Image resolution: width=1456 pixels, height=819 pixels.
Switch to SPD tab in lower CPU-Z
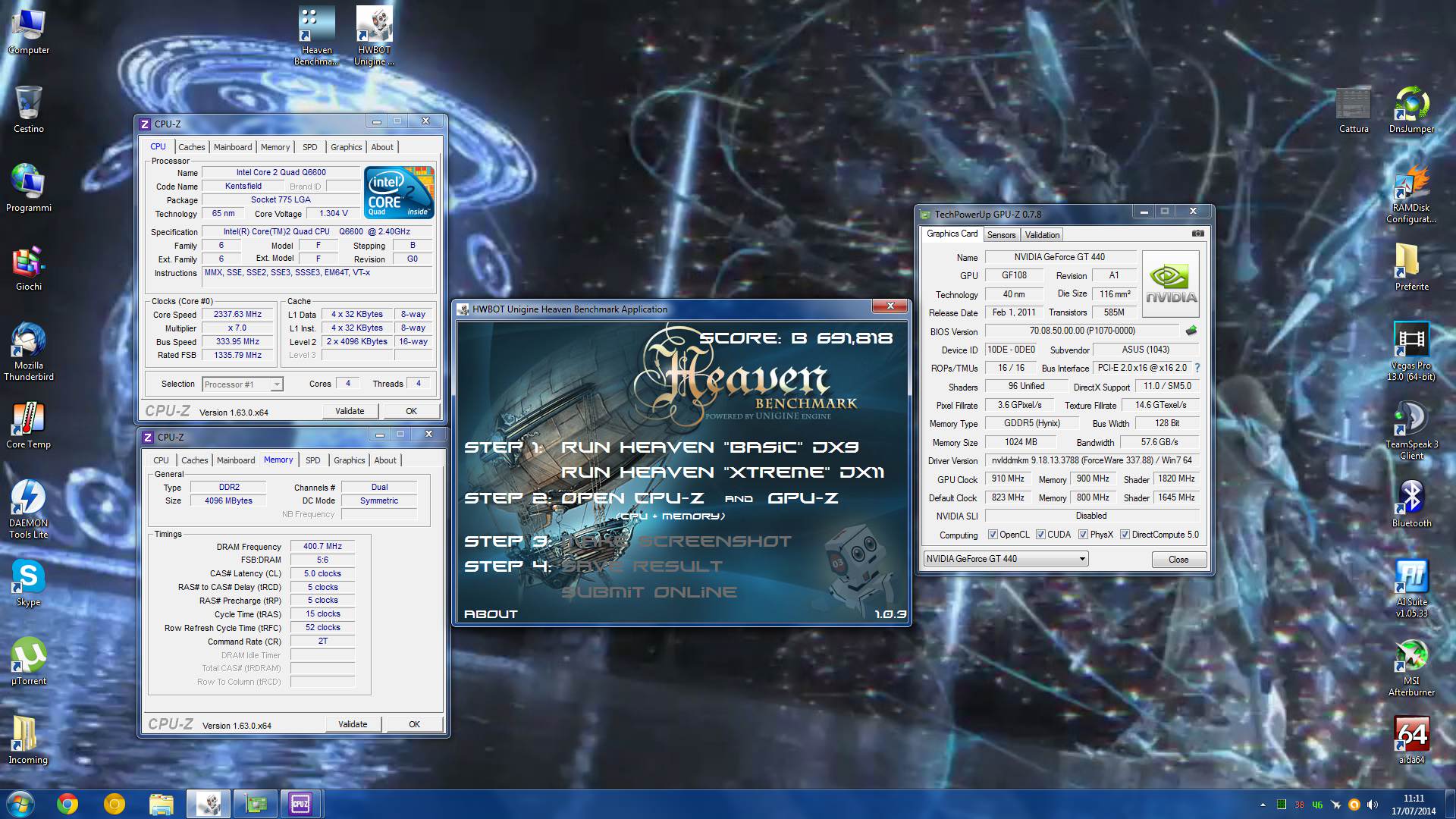(x=312, y=460)
